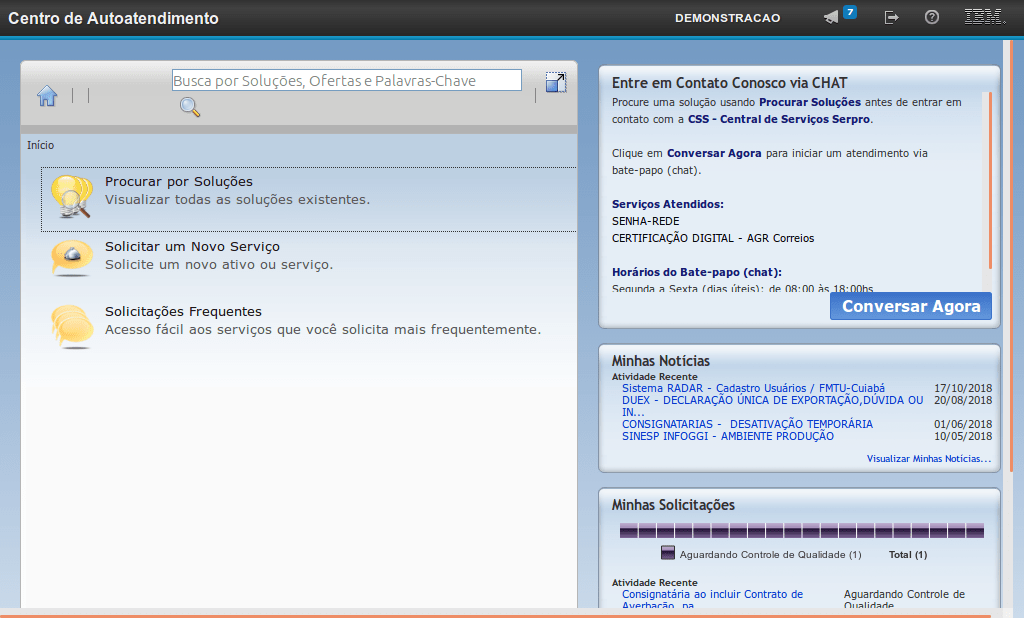Click the page's right-edge vertical scrollbar
The width and height of the screenshot is (1024, 618).
[1012, 255]
